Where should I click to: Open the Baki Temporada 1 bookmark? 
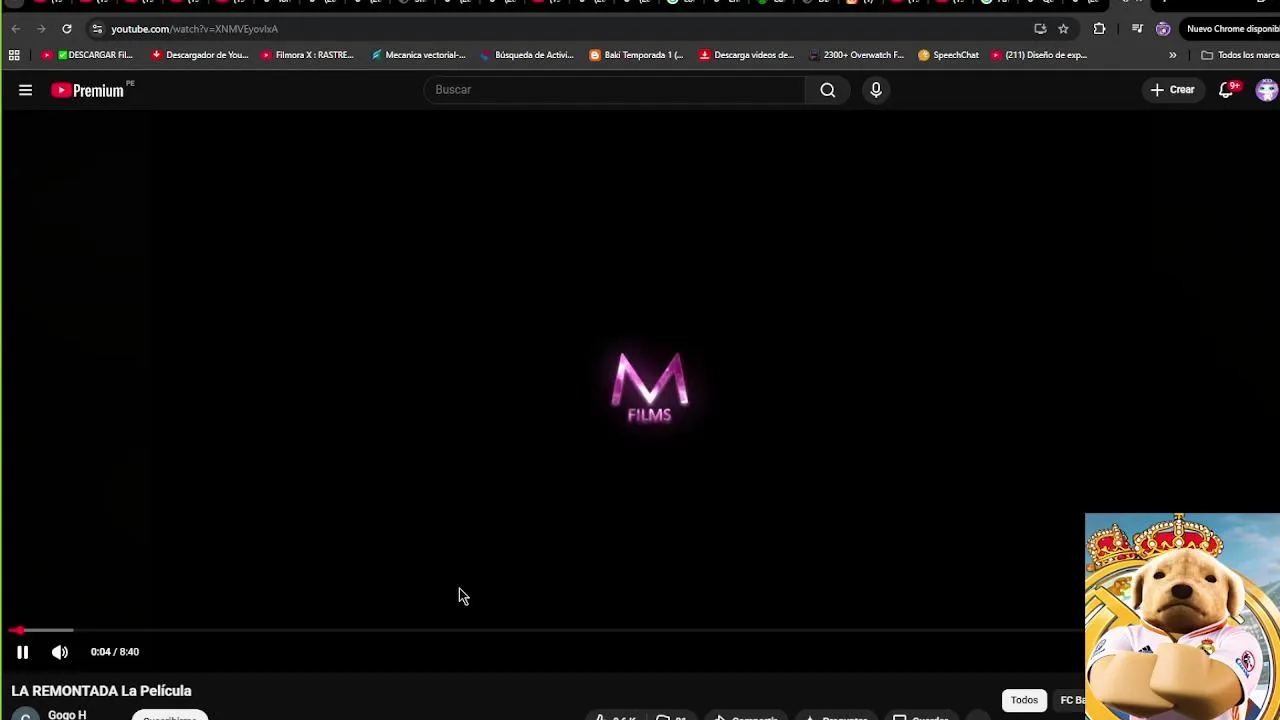point(636,55)
